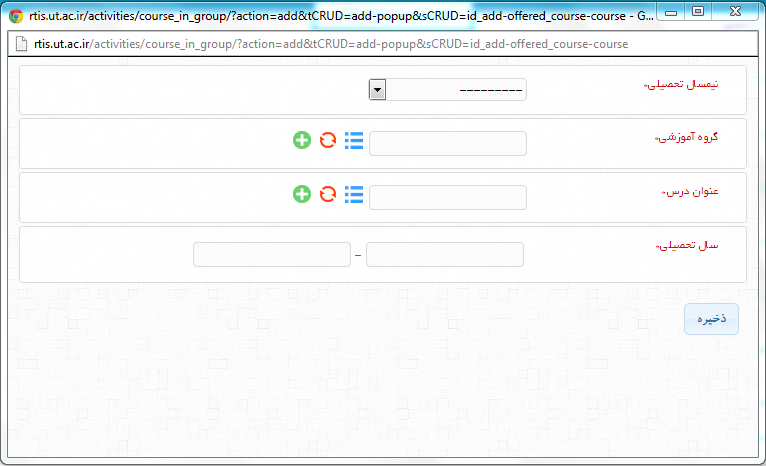Select the left-hand سال تحصیلی year field
Screen dimensions: 766x466
tap(271, 255)
